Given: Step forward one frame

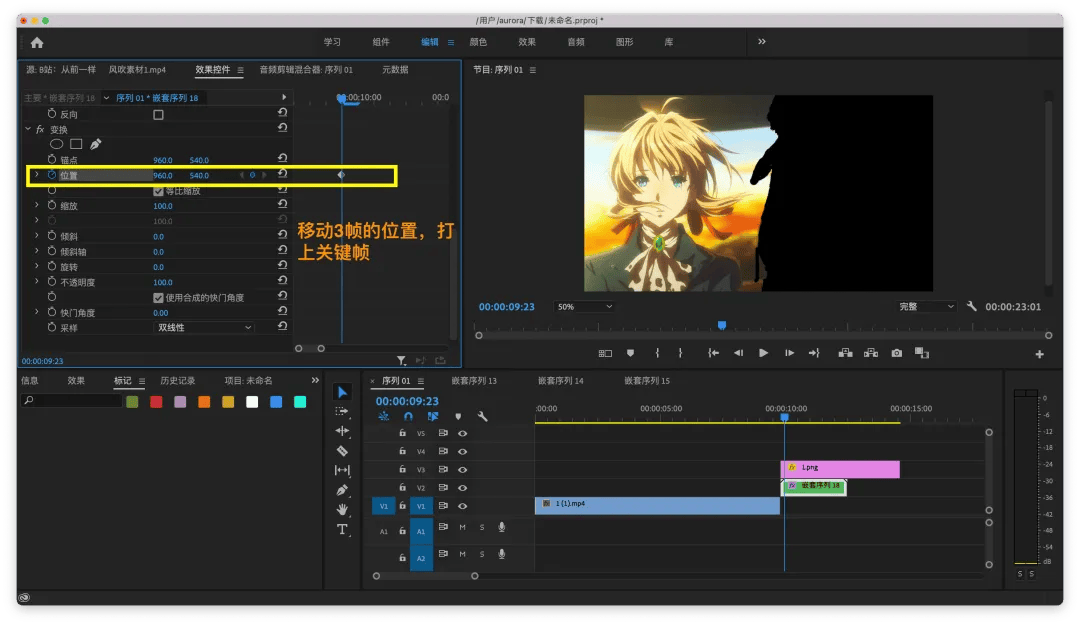Looking at the screenshot, I should coord(789,353).
